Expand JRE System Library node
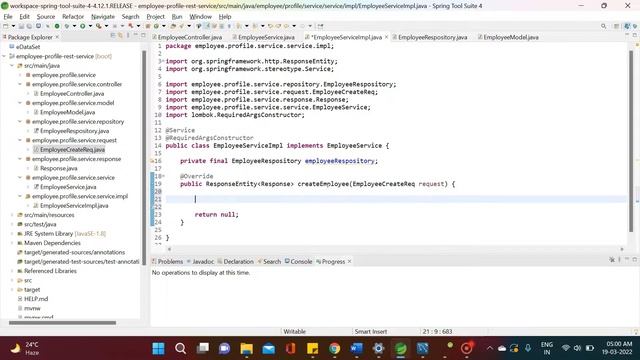Viewport: 640px width, 360px height. point(12,234)
